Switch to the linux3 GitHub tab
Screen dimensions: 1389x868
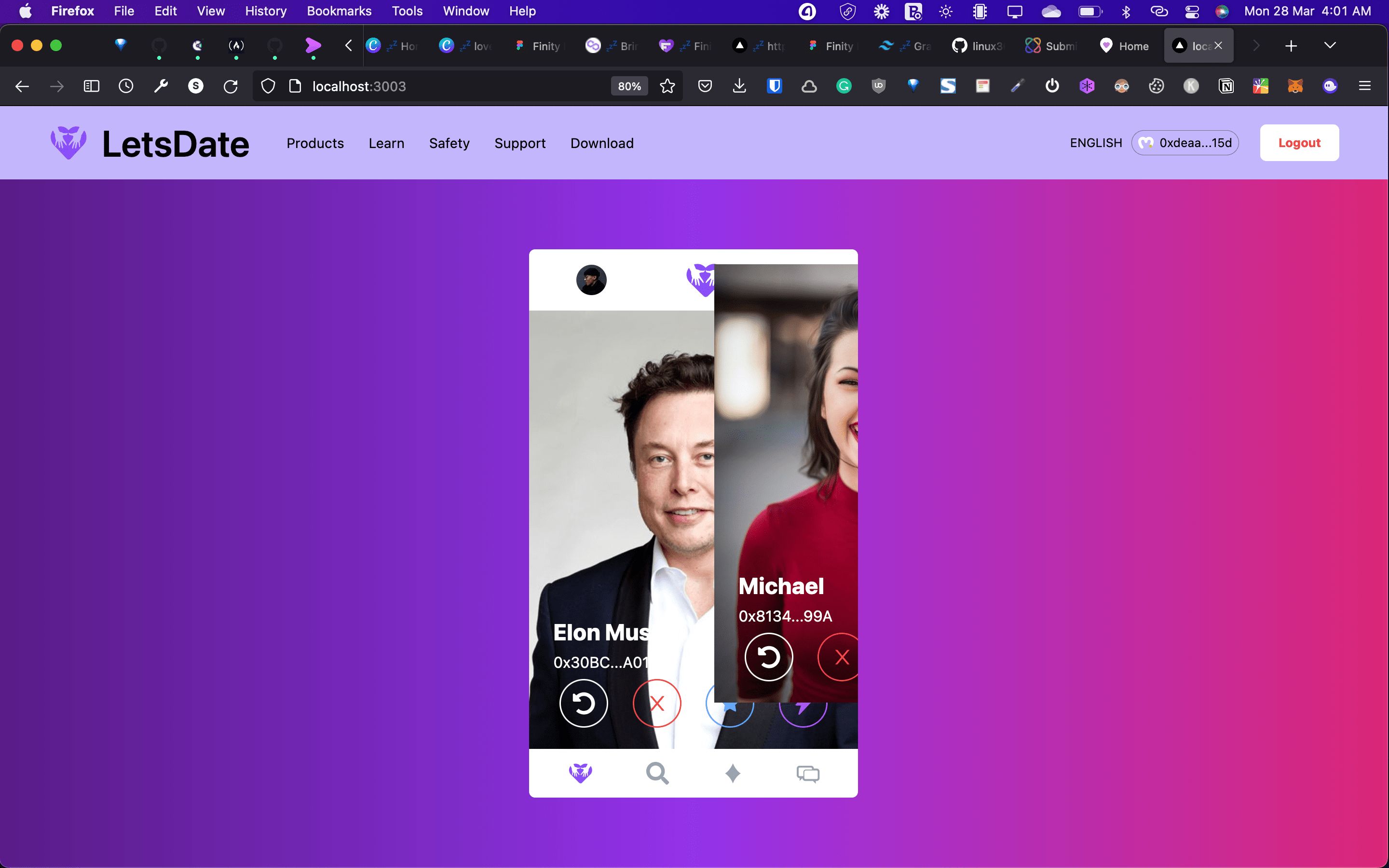pos(978,46)
